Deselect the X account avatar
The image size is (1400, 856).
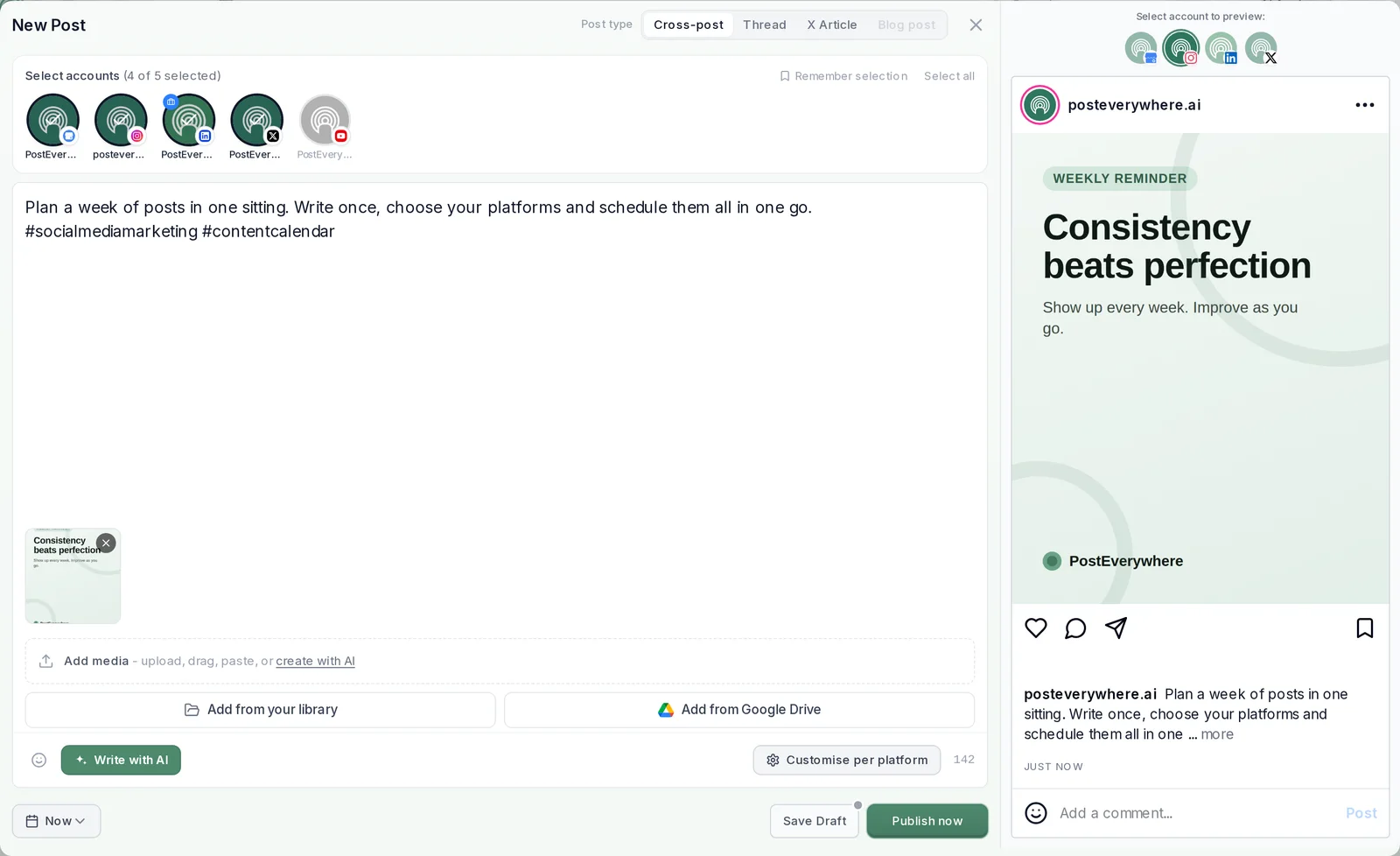[256, 120]
